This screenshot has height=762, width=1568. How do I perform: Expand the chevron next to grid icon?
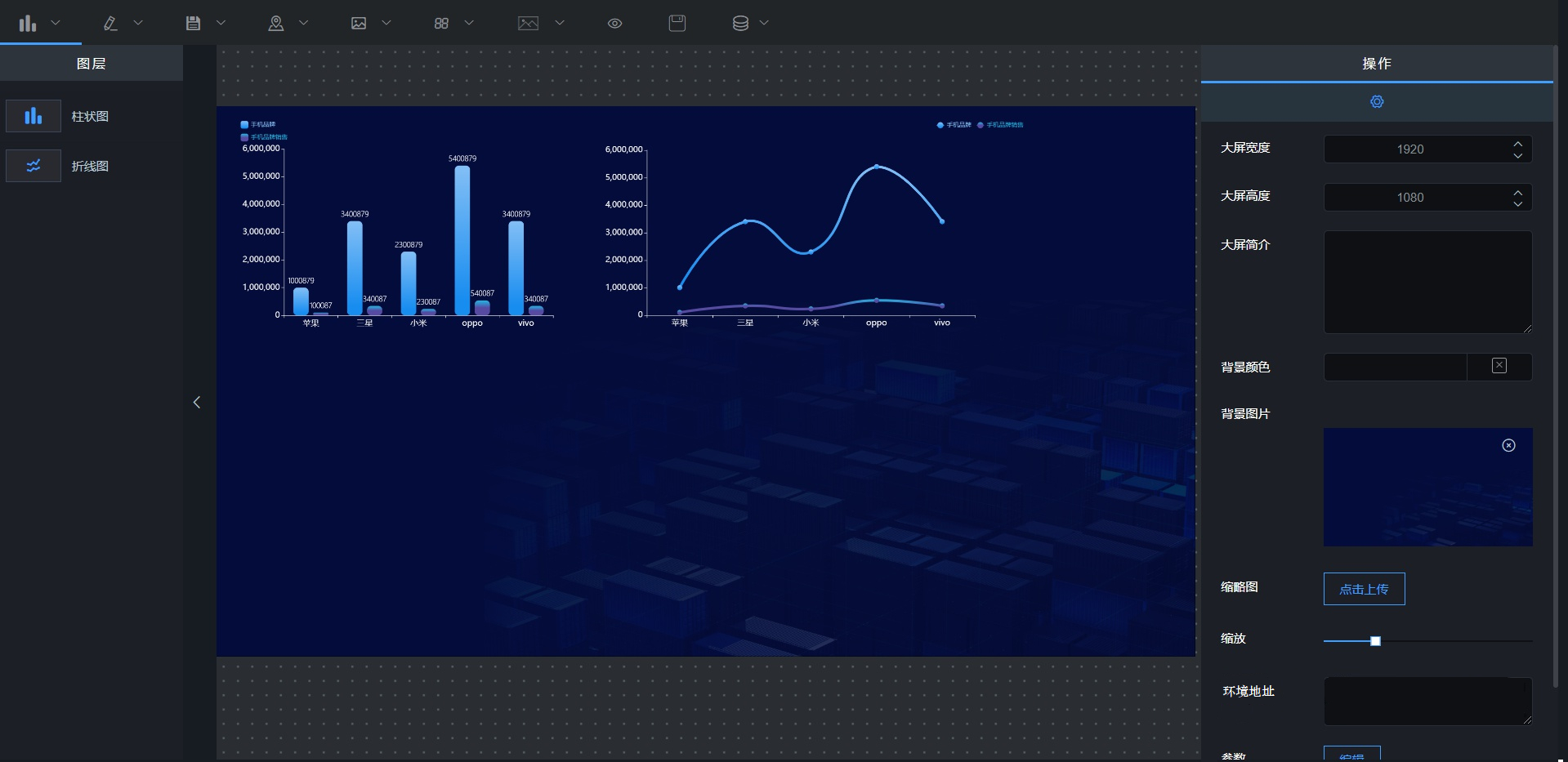click(469, 23)
